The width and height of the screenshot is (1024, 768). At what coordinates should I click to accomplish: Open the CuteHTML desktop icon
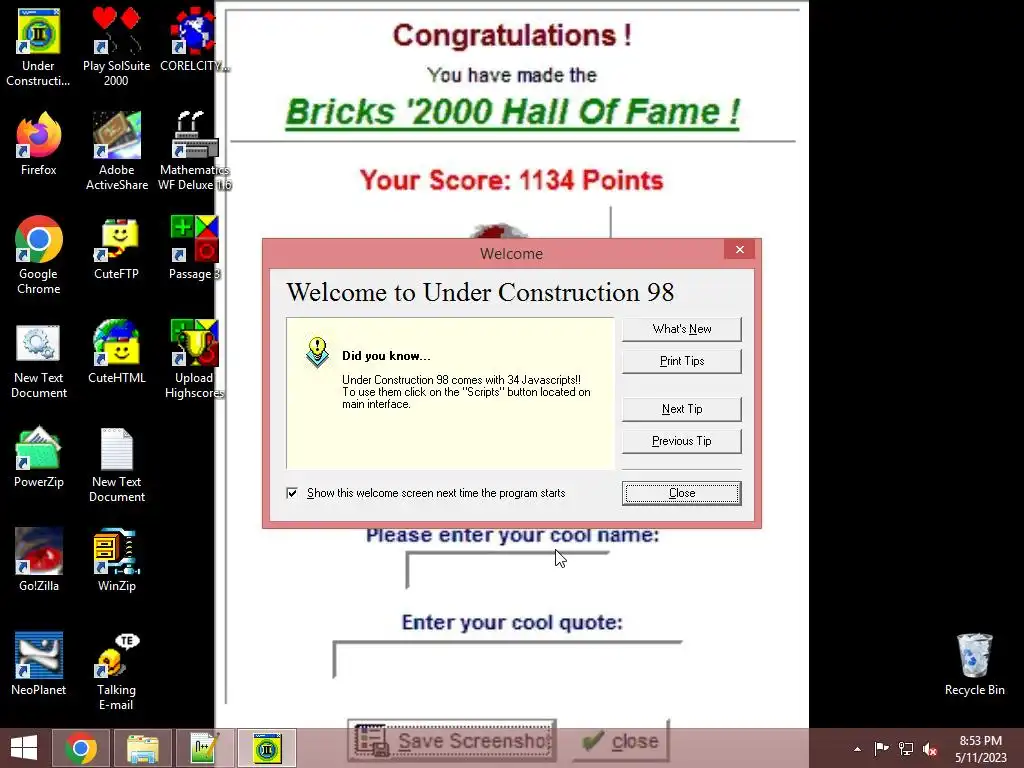116,352
